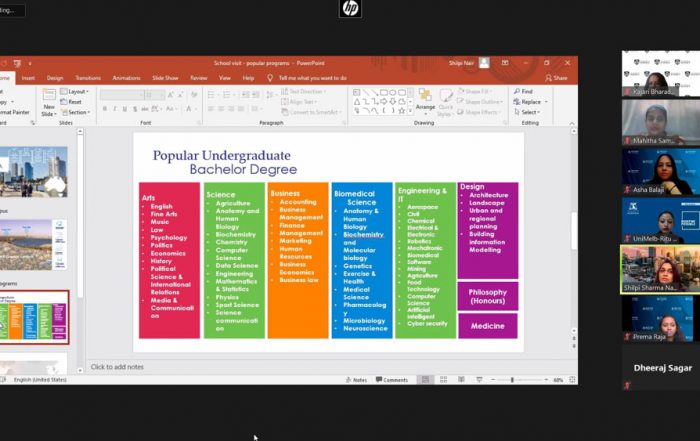Click the Format Painter button
The width and height of the screenshot is (700, 441).
pos(15,112)
